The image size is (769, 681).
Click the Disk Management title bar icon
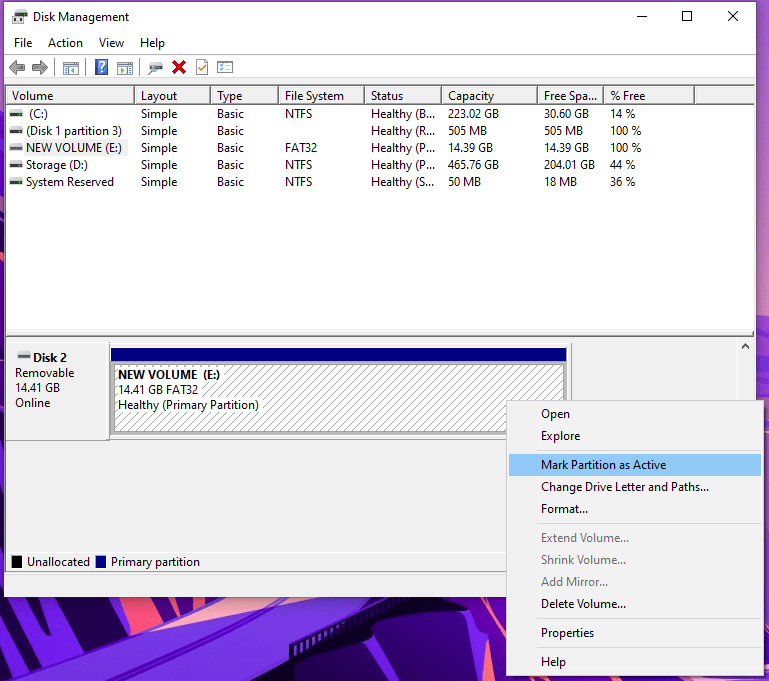(x=20, y=17)
